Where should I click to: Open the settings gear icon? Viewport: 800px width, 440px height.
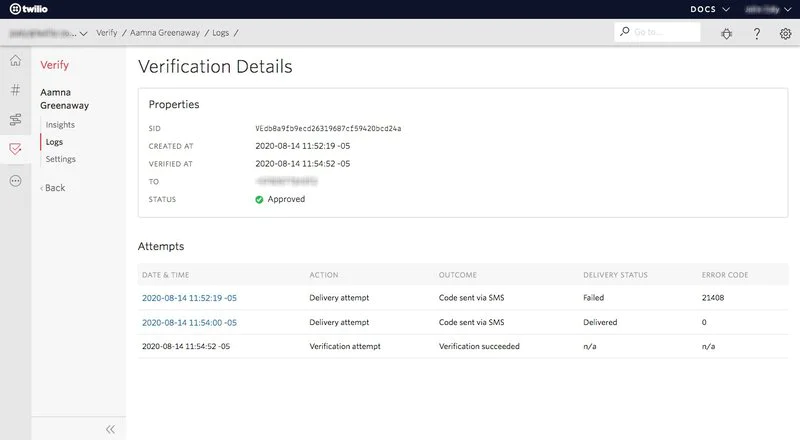pyautogui.click(x=785, y=33)
